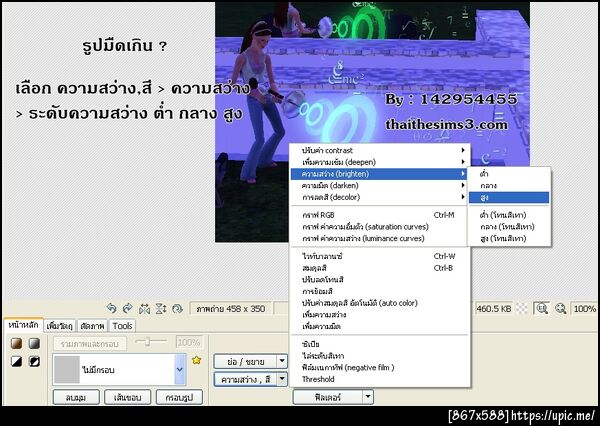Expand the deepen submenu arrow
Viewport: 600px width, 426px height.
[463, 162]
